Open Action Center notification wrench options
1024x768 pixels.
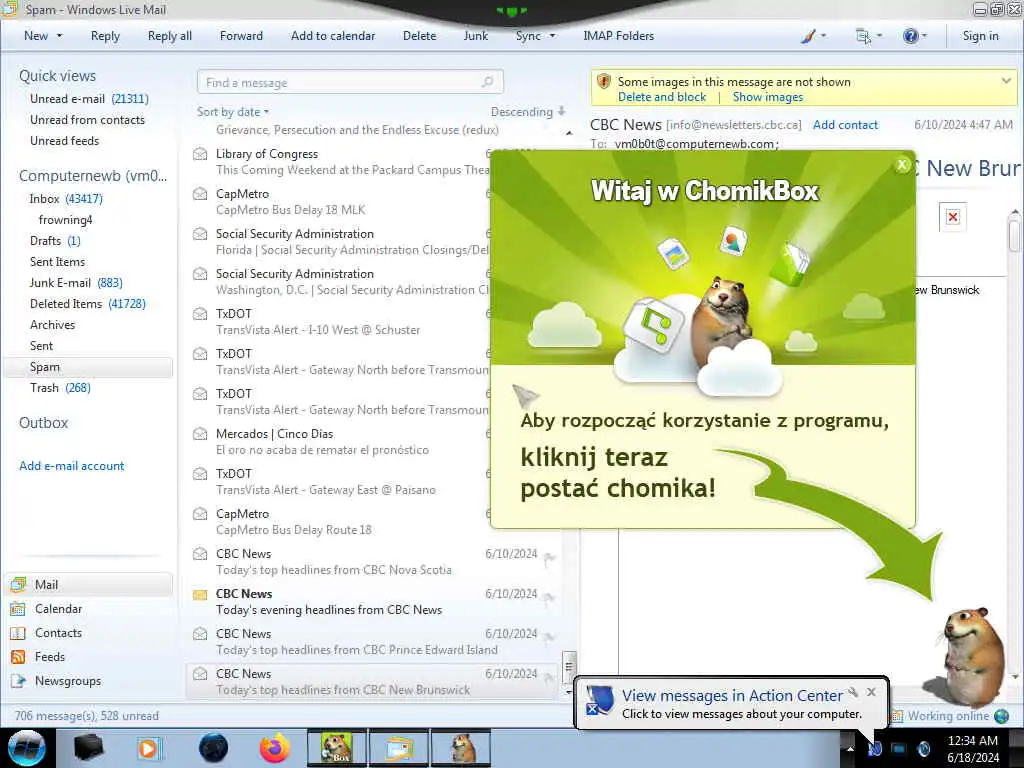(853, 692)
